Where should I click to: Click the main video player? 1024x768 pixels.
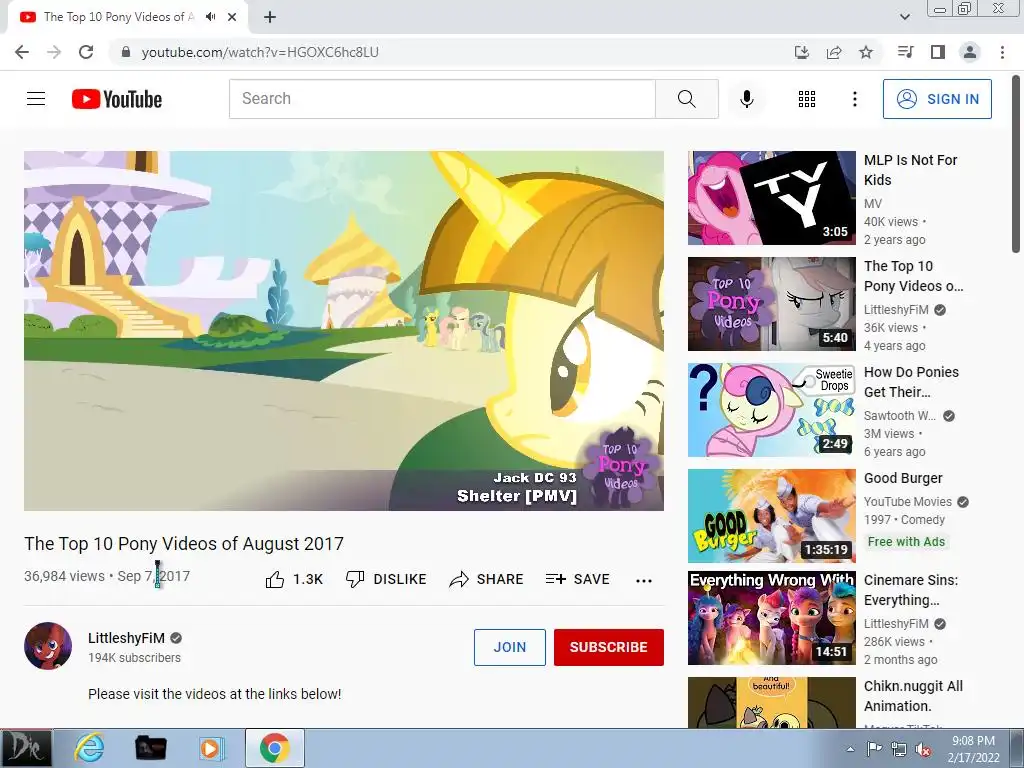[344, 330]
